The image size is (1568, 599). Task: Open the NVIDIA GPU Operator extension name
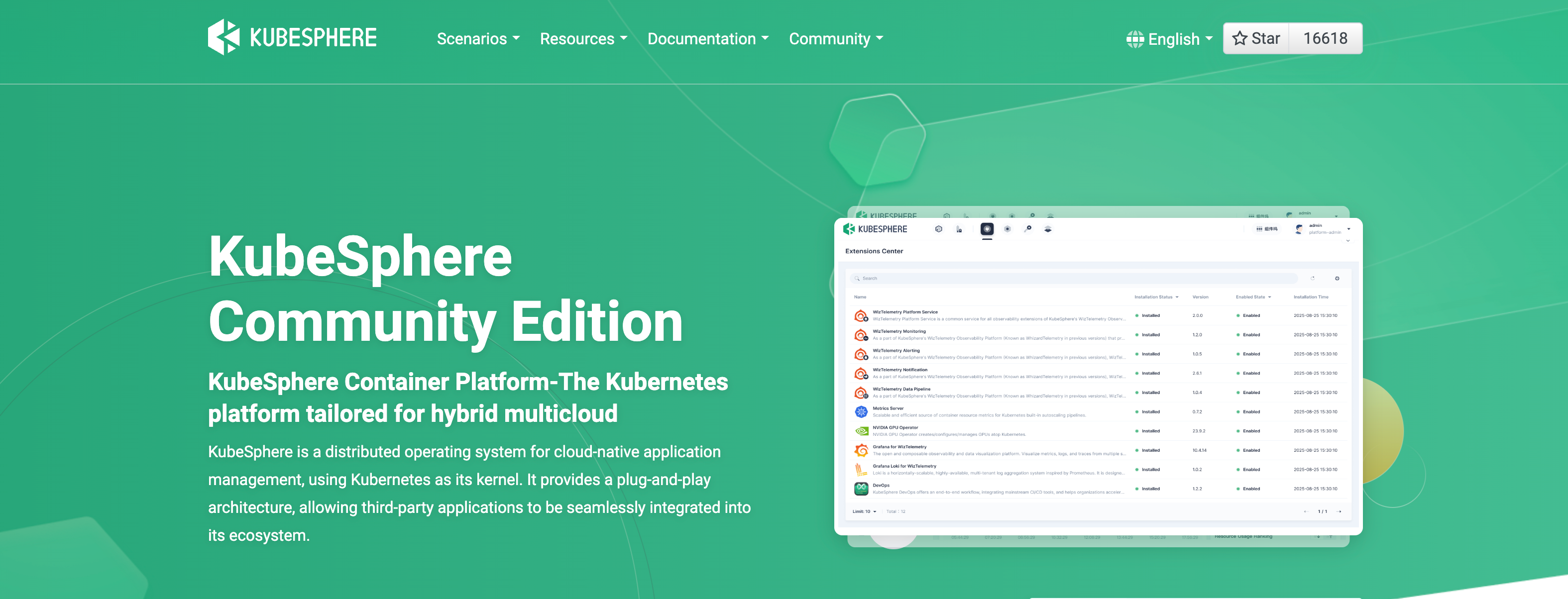point(895,427)
